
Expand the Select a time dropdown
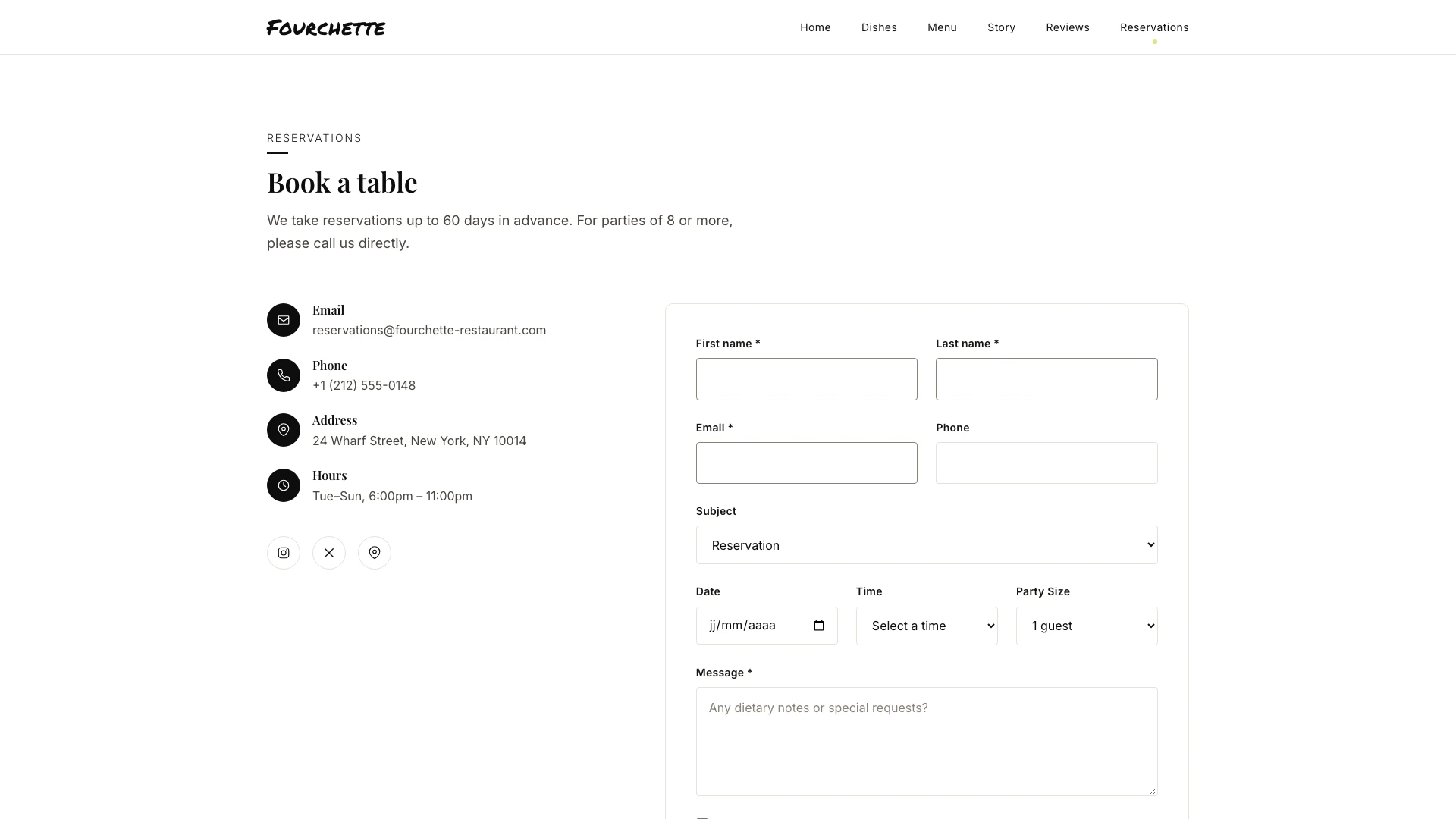[x=927, y=626]
